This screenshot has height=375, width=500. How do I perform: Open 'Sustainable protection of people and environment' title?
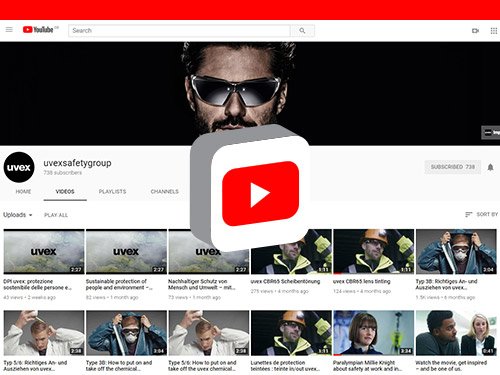119,284
